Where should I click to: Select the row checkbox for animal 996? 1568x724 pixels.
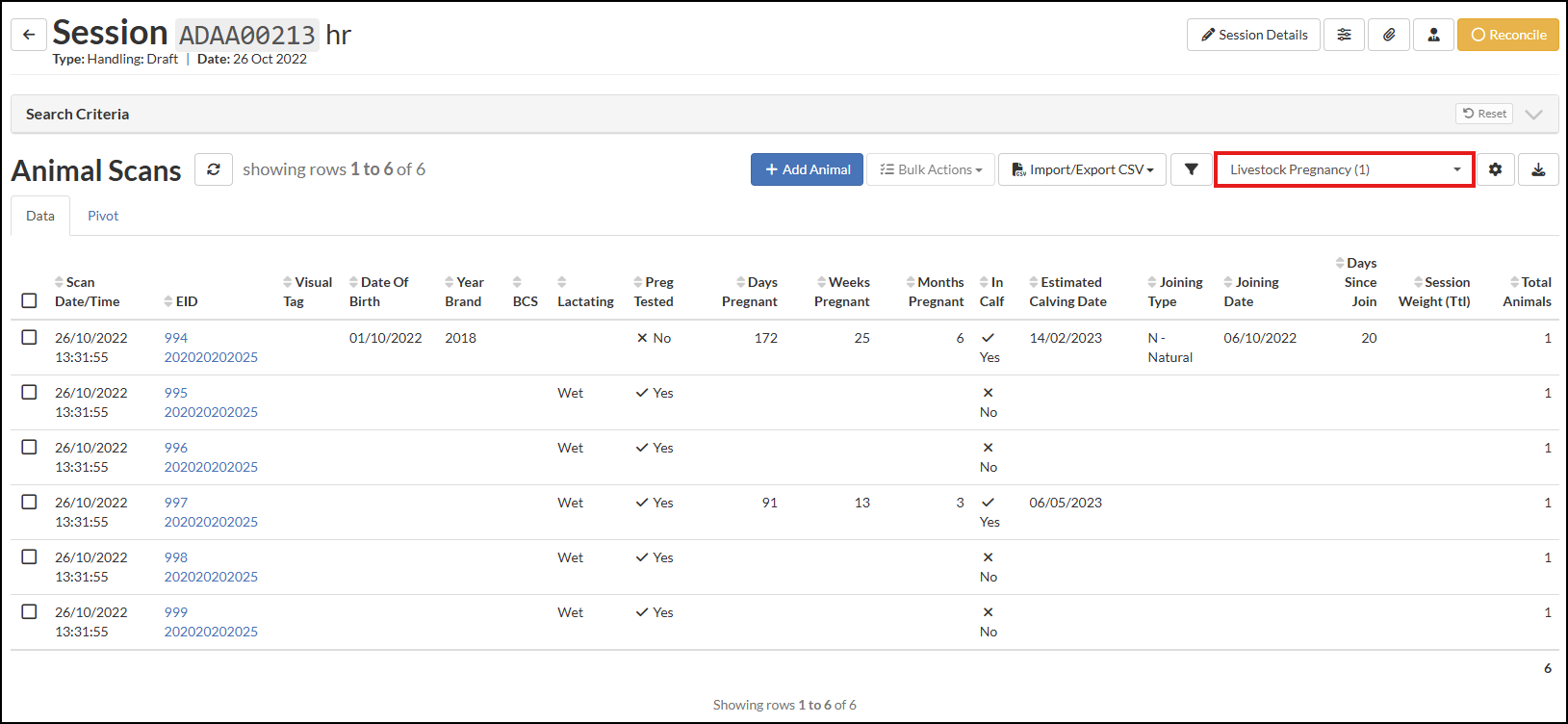29,447
